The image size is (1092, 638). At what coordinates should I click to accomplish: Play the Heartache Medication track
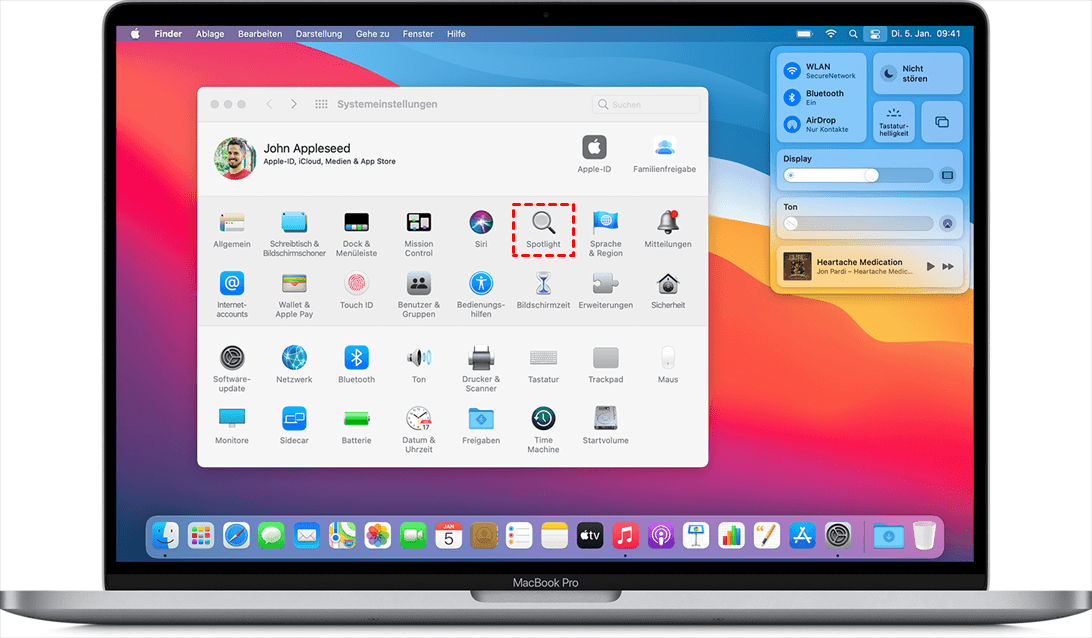[x=930, y=267]
